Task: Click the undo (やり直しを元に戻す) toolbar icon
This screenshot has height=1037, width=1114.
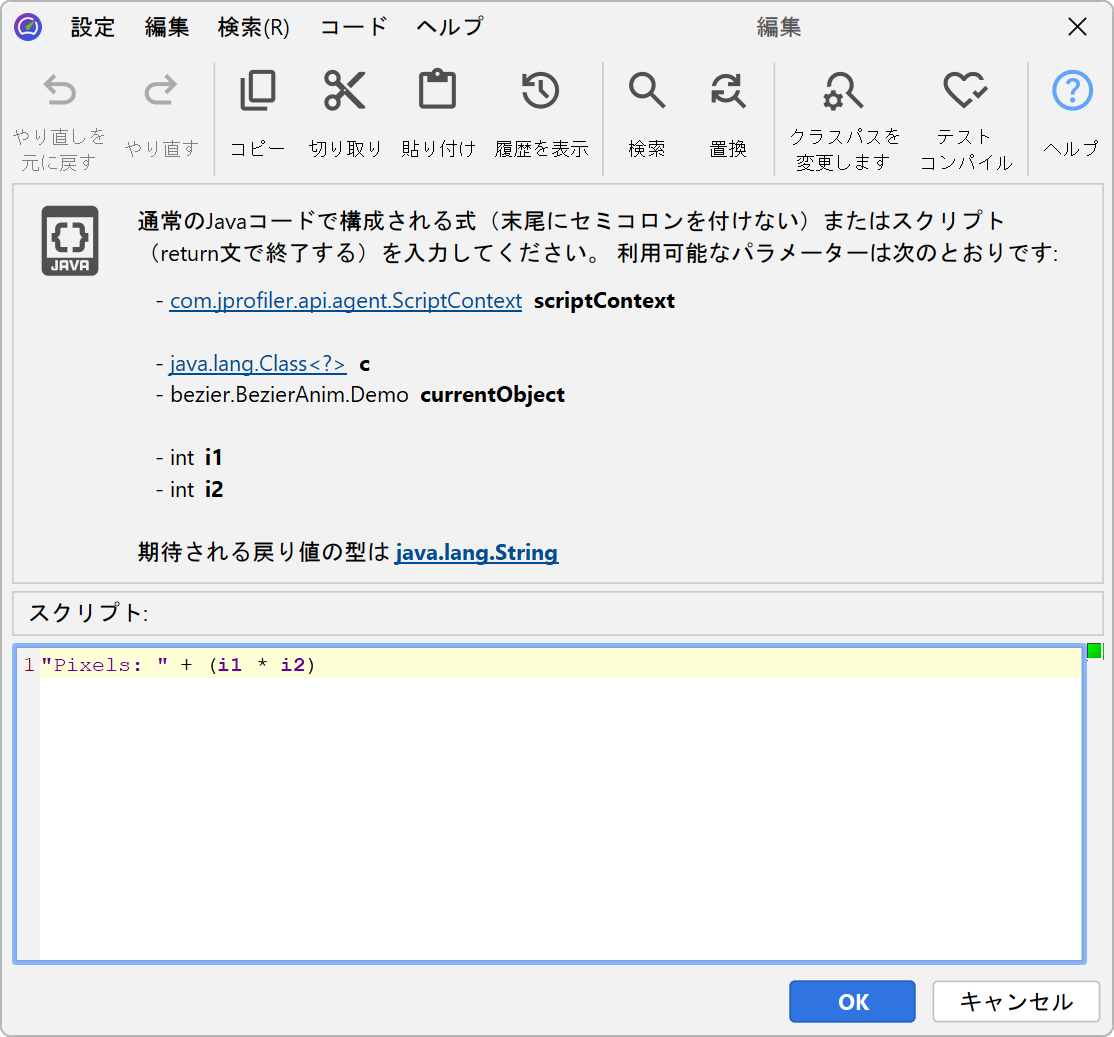Action: click(x=59, y=92)
